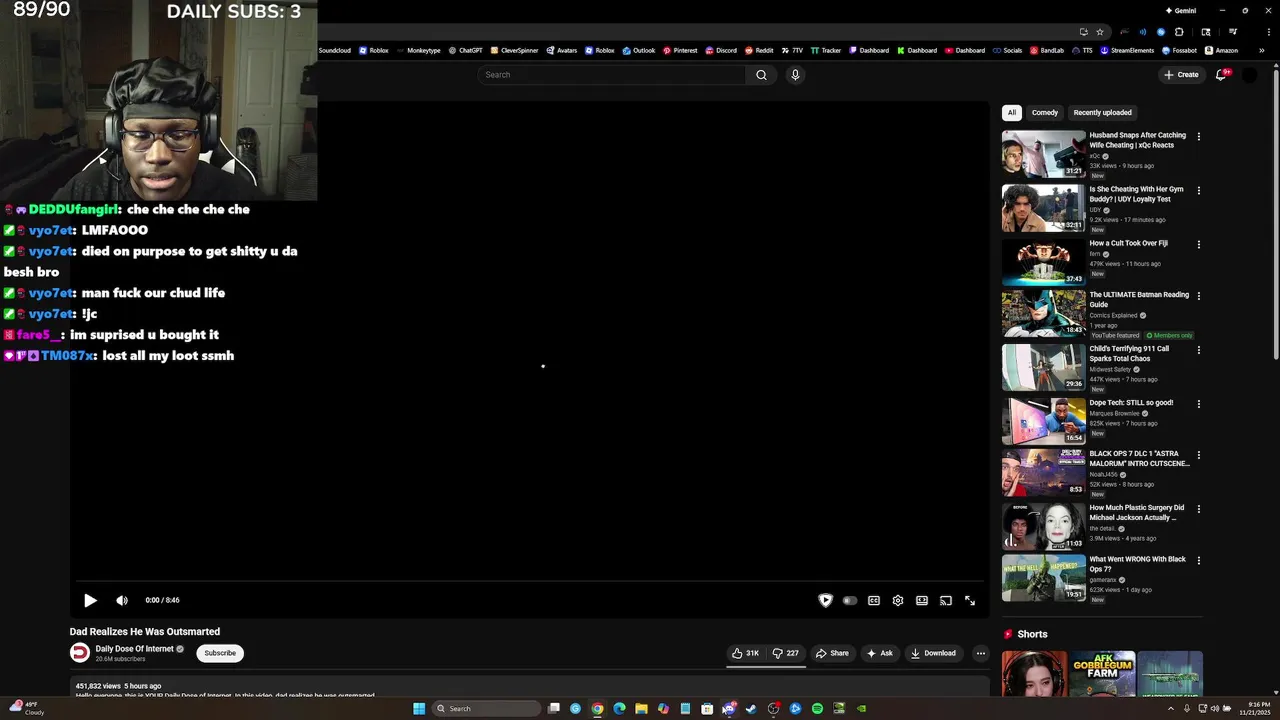This screenshot has width=1280, height=720.
Task: Open How a Cult Took Over Fiji thumbnail
Action: pyautogui.click(x=1044, y=262)
